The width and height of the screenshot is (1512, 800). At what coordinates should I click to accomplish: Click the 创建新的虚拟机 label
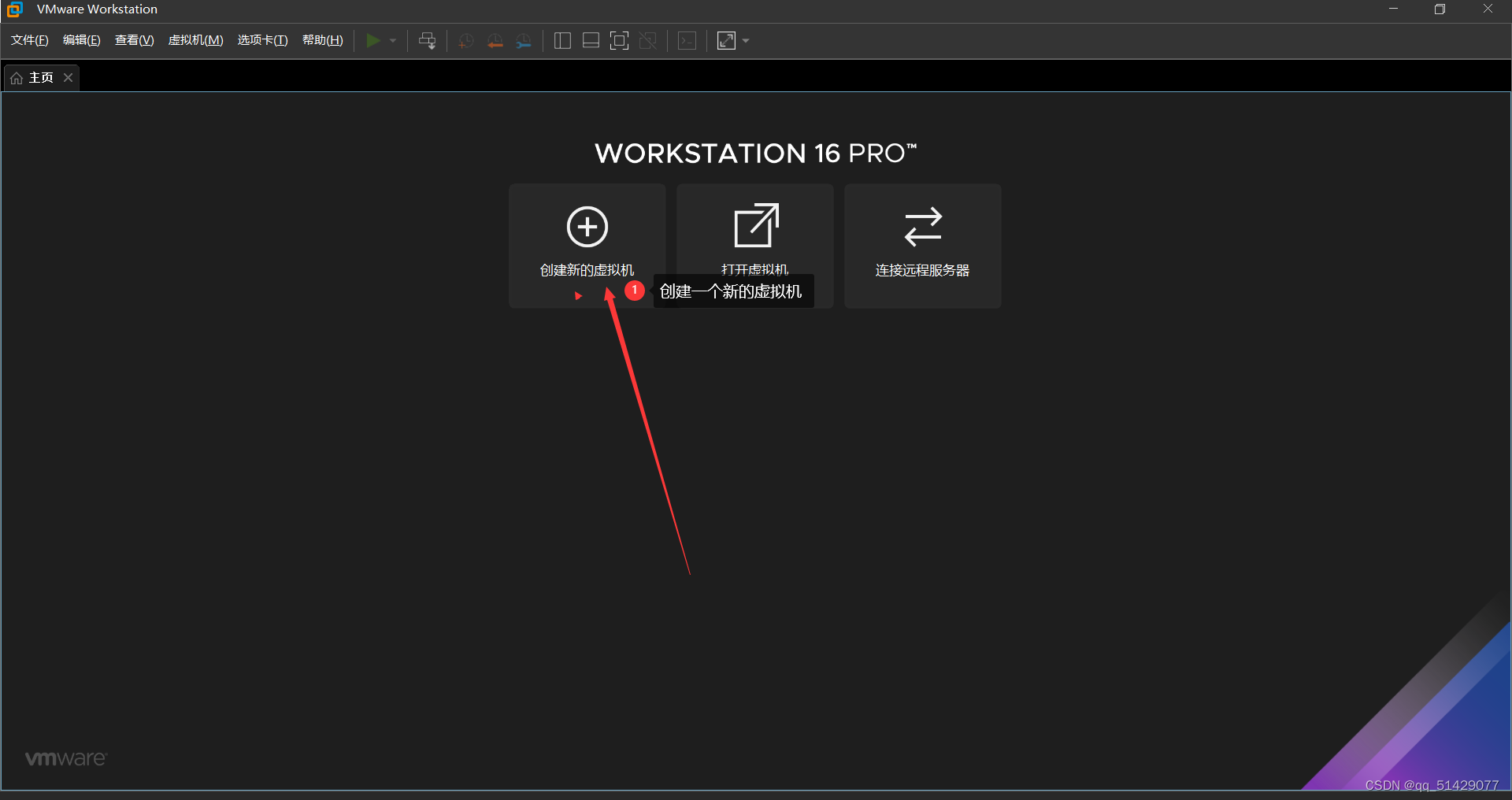587,270
